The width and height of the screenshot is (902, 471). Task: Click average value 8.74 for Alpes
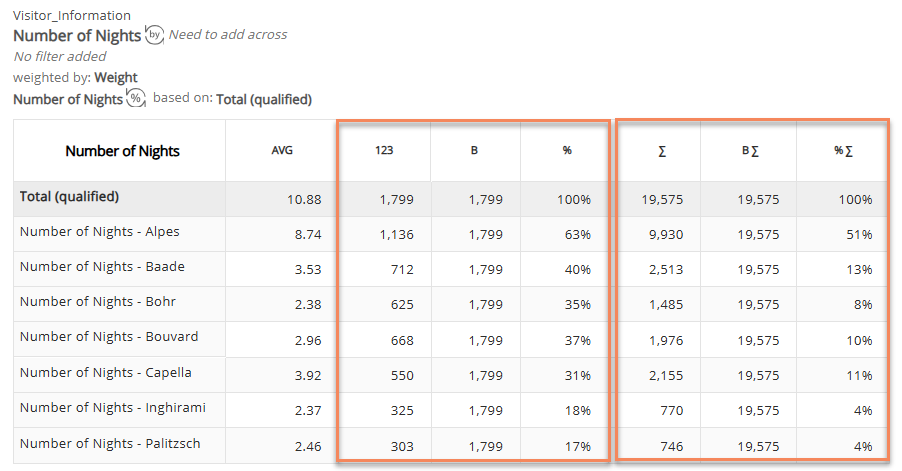pyautogui.click(x=308, y=235)
